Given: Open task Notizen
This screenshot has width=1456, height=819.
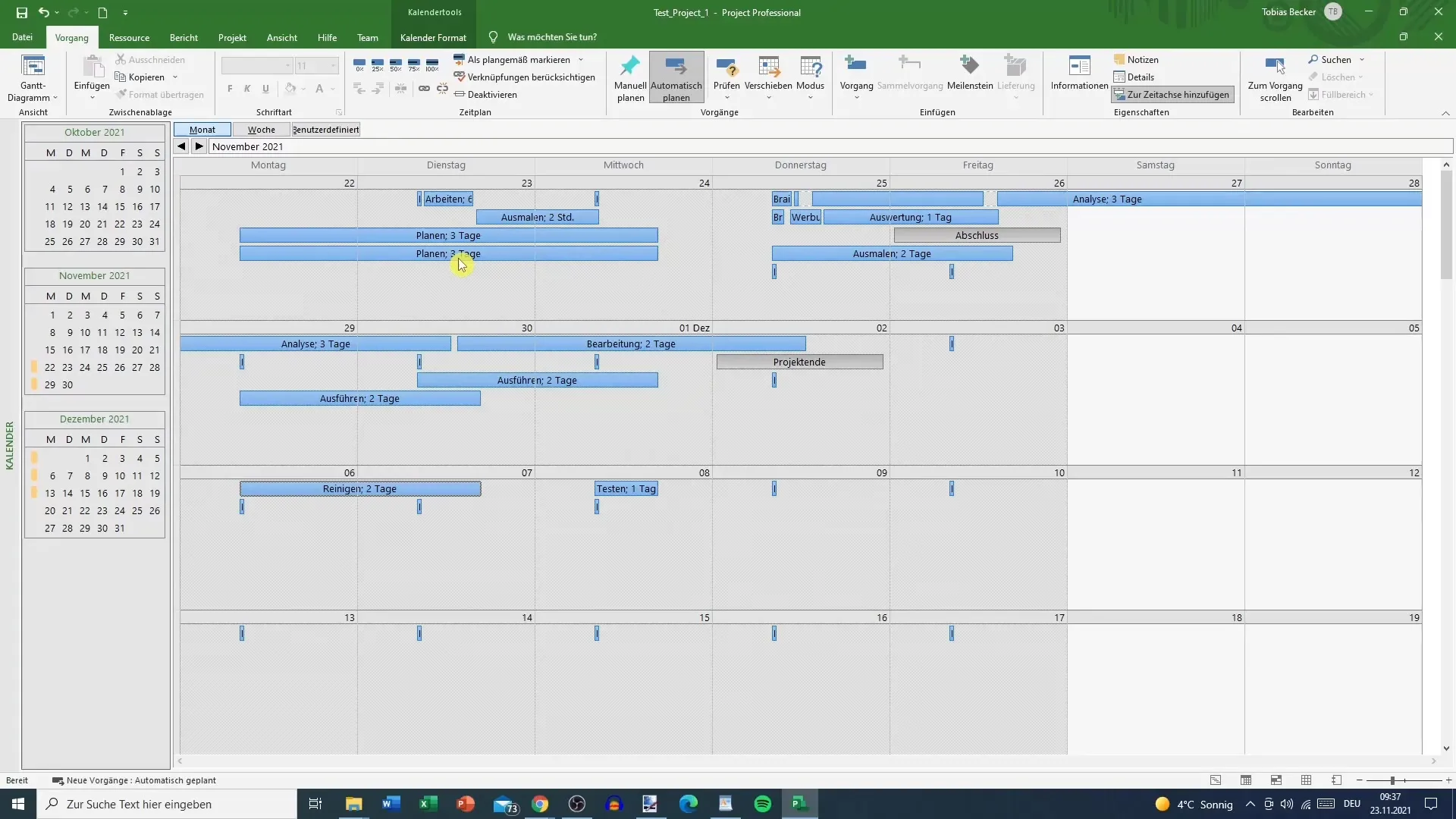Looking at the screenshot, I should [1136, 60].
